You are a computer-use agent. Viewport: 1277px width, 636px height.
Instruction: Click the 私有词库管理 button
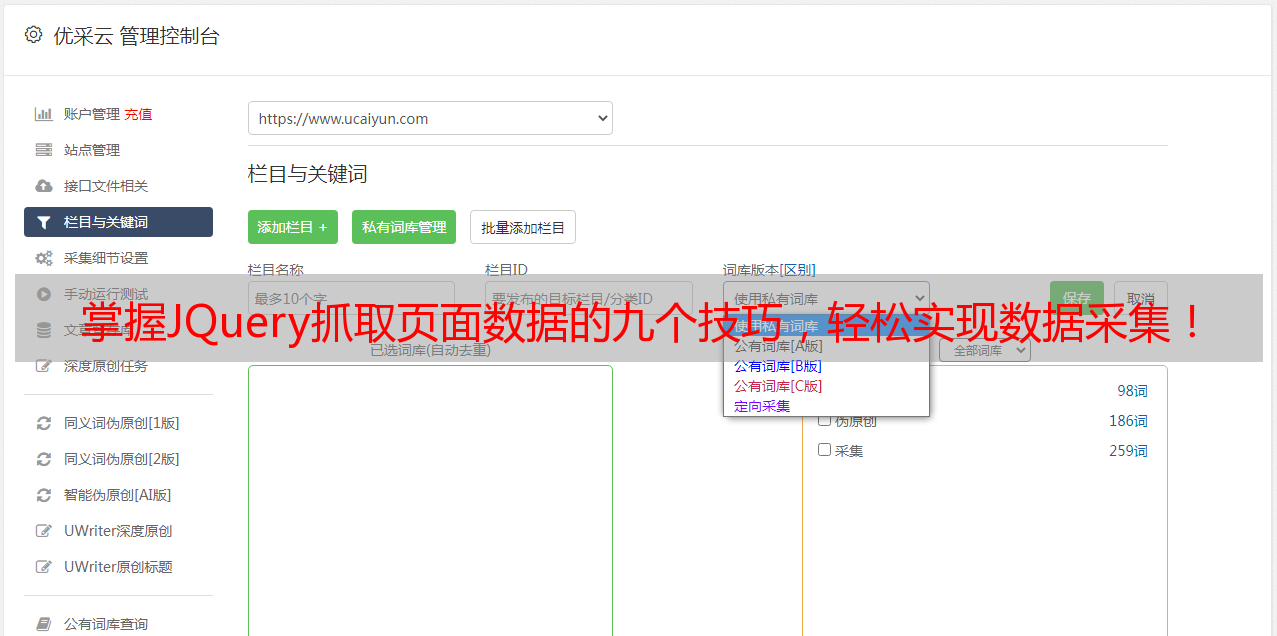pos(404,227)
